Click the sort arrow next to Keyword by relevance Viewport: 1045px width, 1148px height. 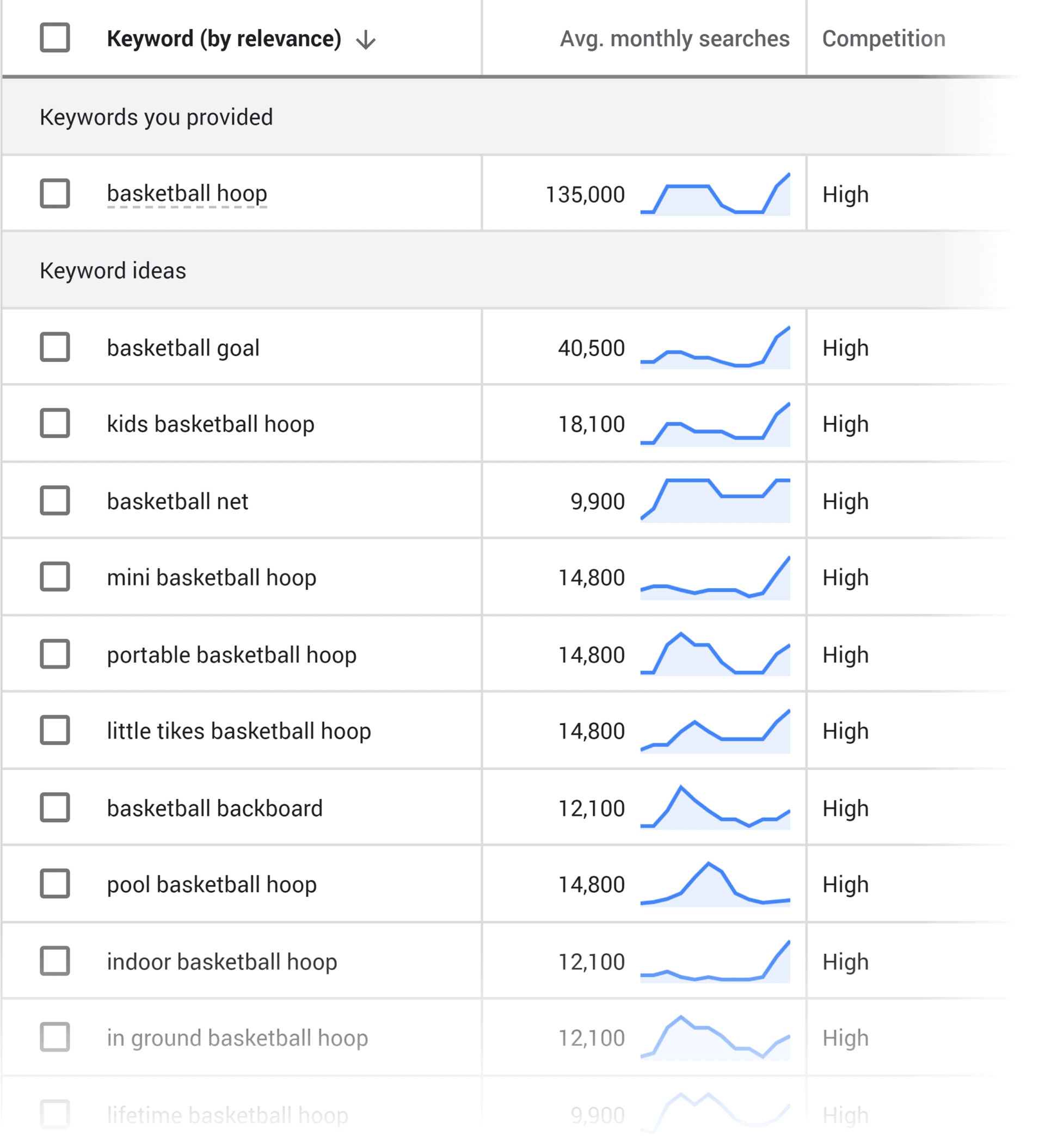click(366, 40)
